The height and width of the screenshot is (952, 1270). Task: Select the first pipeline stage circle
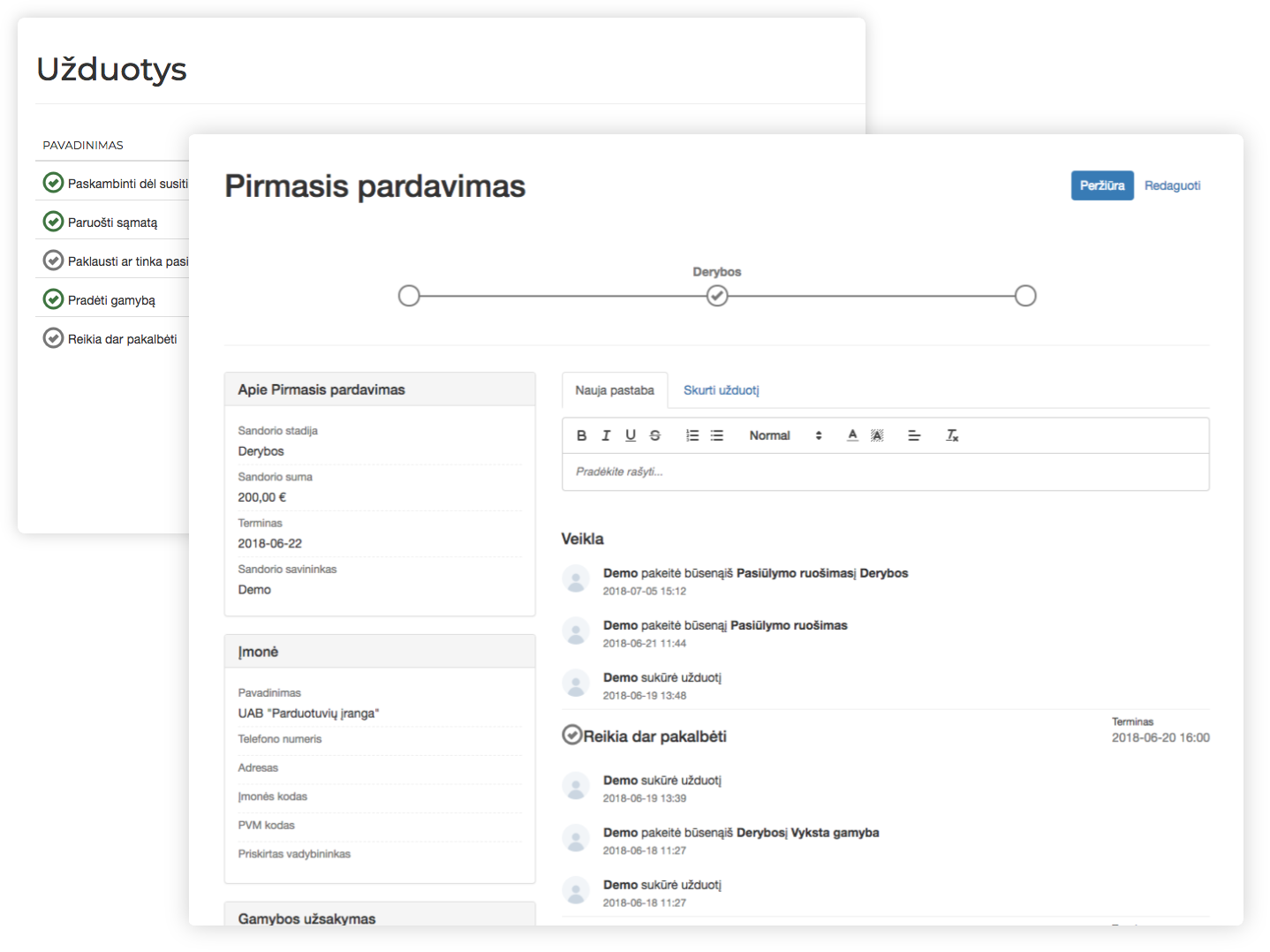(409, 296)
